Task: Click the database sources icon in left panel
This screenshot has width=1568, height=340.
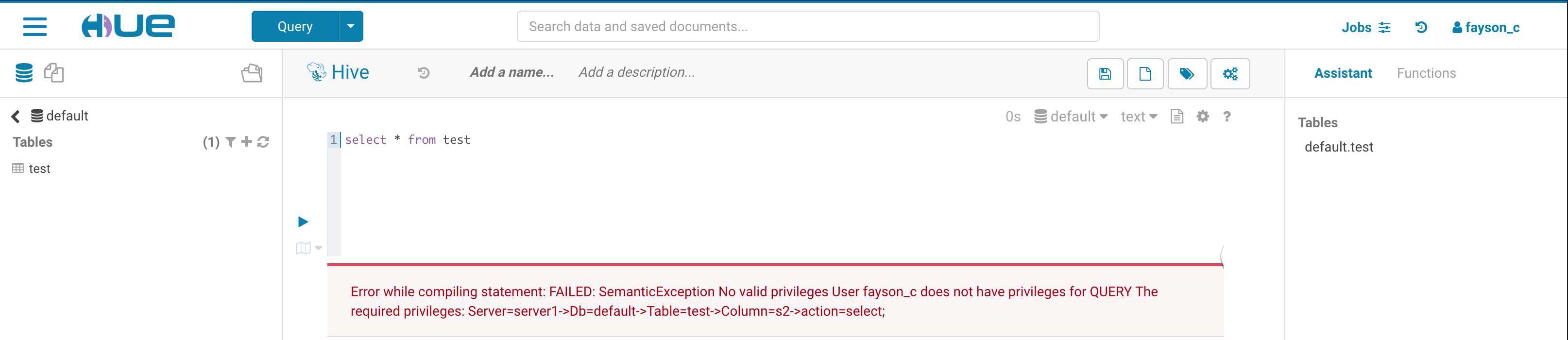Action: coord(24,73)
